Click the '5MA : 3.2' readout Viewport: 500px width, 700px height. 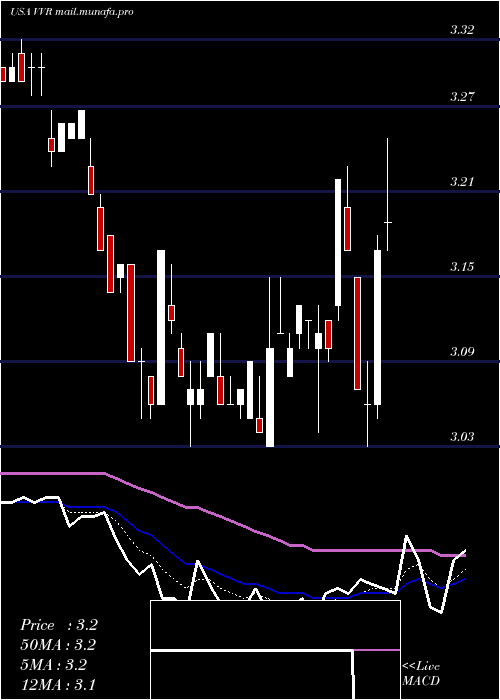pos(54,664)
